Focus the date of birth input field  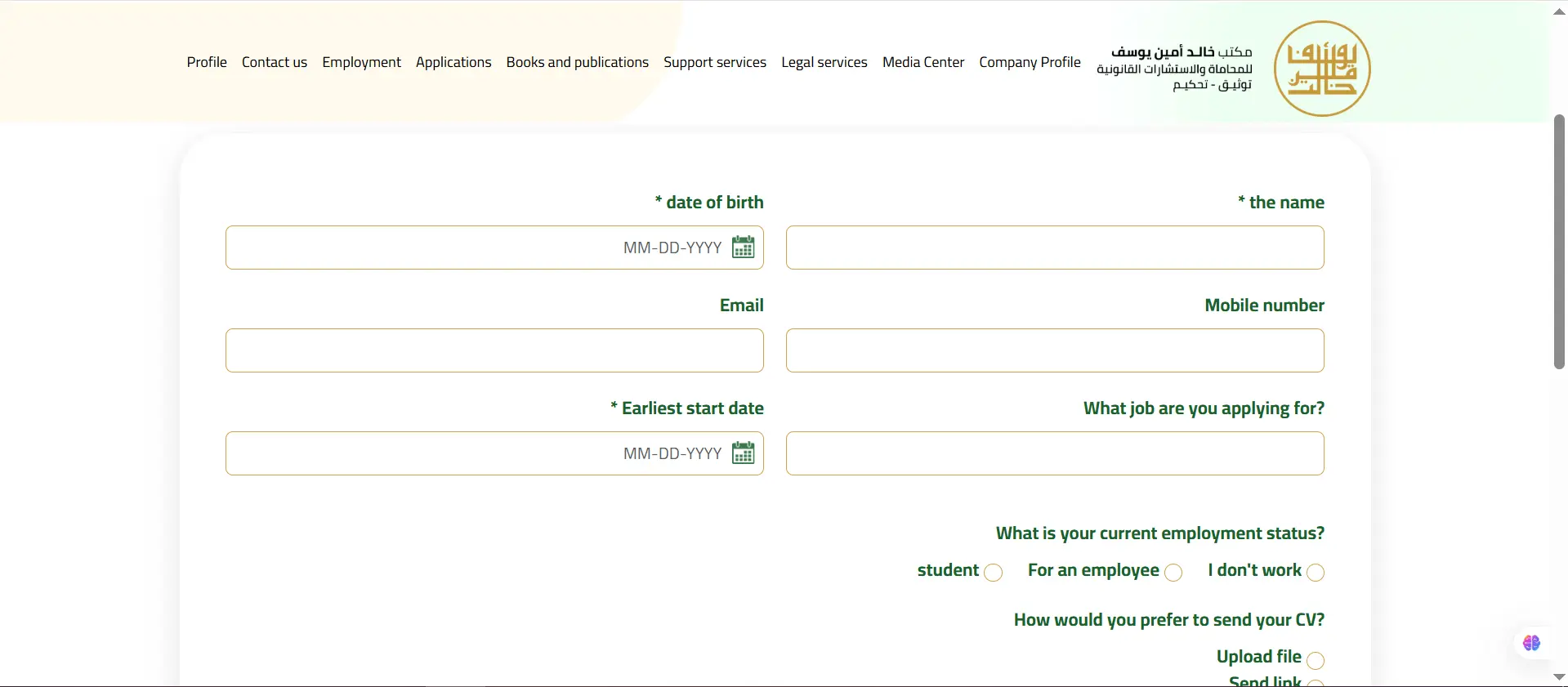pyautogui.click(x=494, y=248)
